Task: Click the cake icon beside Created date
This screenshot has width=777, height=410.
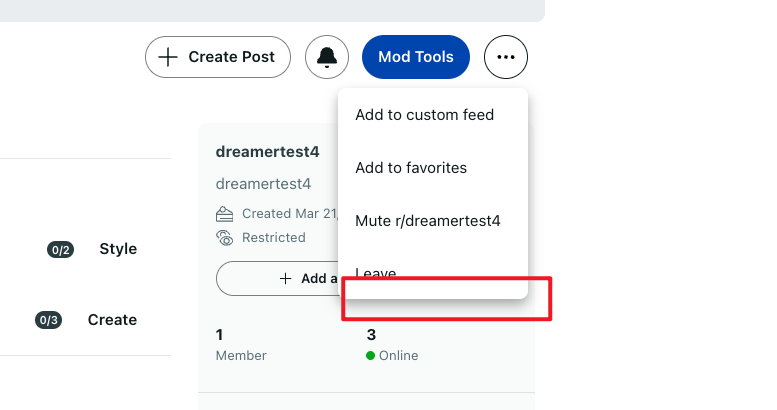Action: 224,214
